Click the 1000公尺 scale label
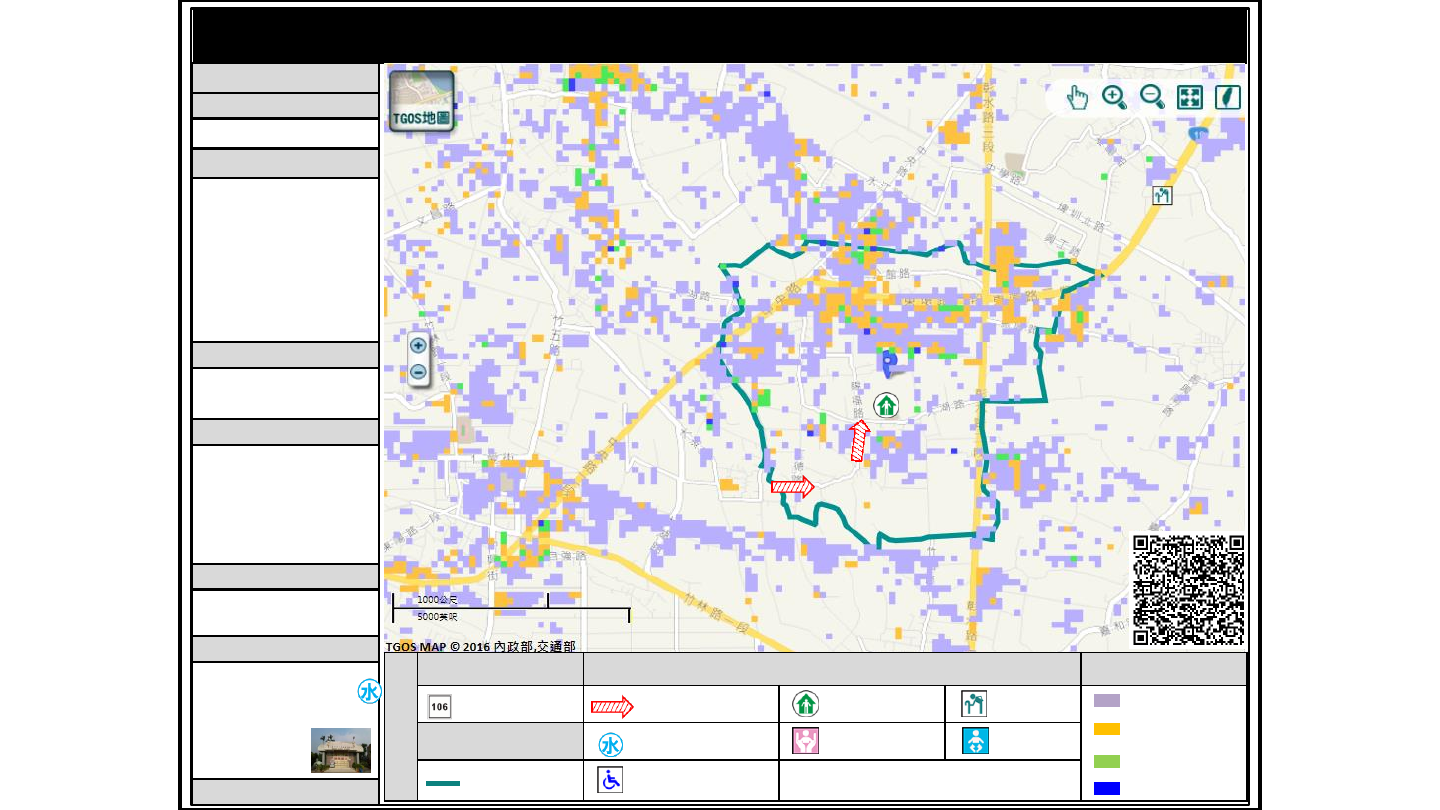This screenshot has width=1440, height=810. coord(437,599)
